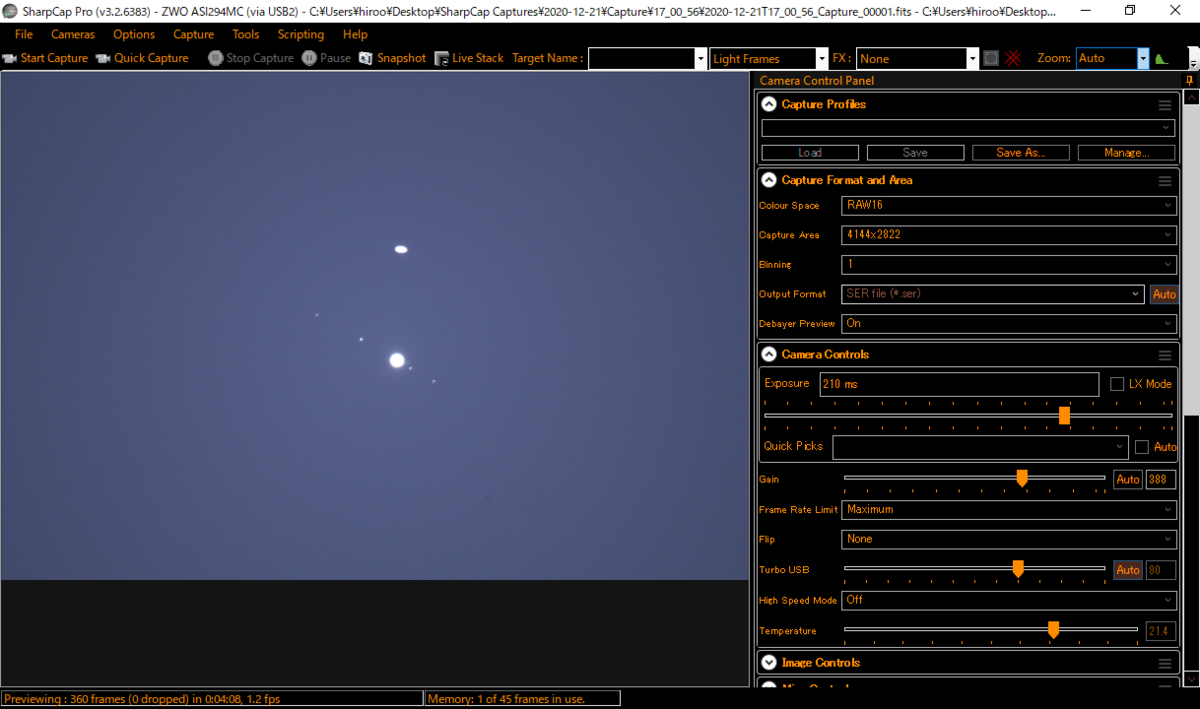This screenshot has height=709, width=1200.
Task: Open the Output Format SER file dropdown
Action: 993,294
